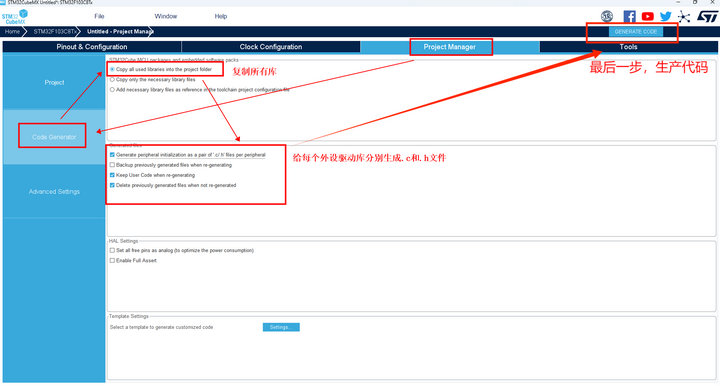The width and height of the screenshot is (720, 386).
Task: Open the Facebook icon link
Action: coord(630,17)
